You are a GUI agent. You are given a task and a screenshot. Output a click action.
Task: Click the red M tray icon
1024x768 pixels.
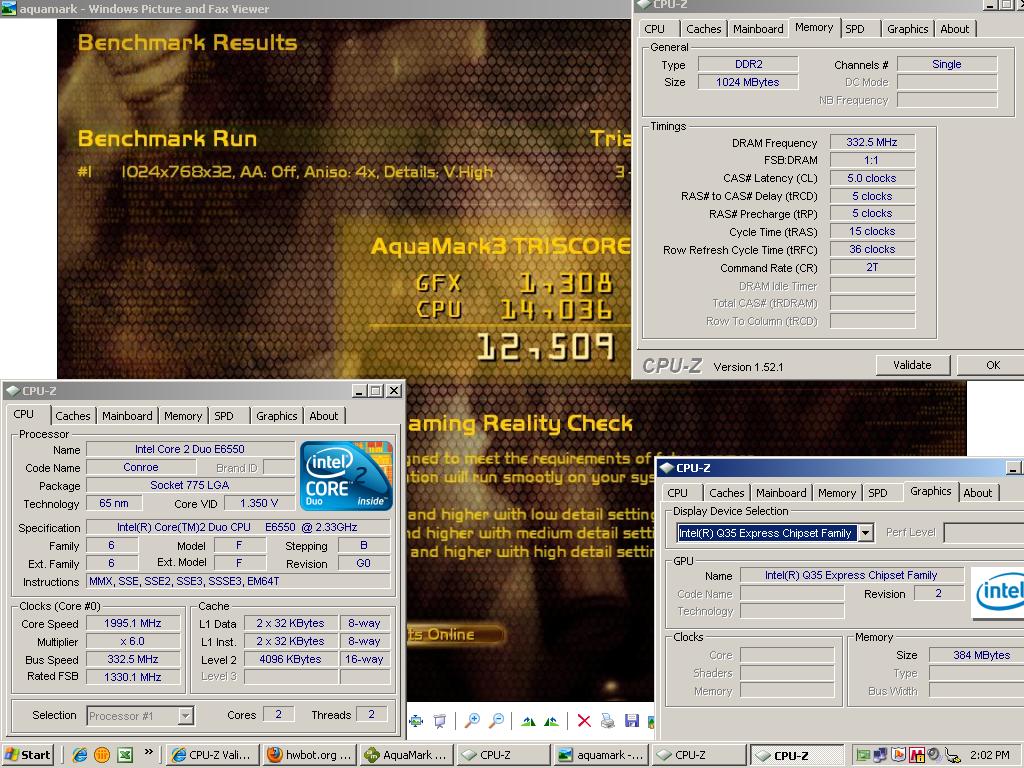[x=917, y=755]
